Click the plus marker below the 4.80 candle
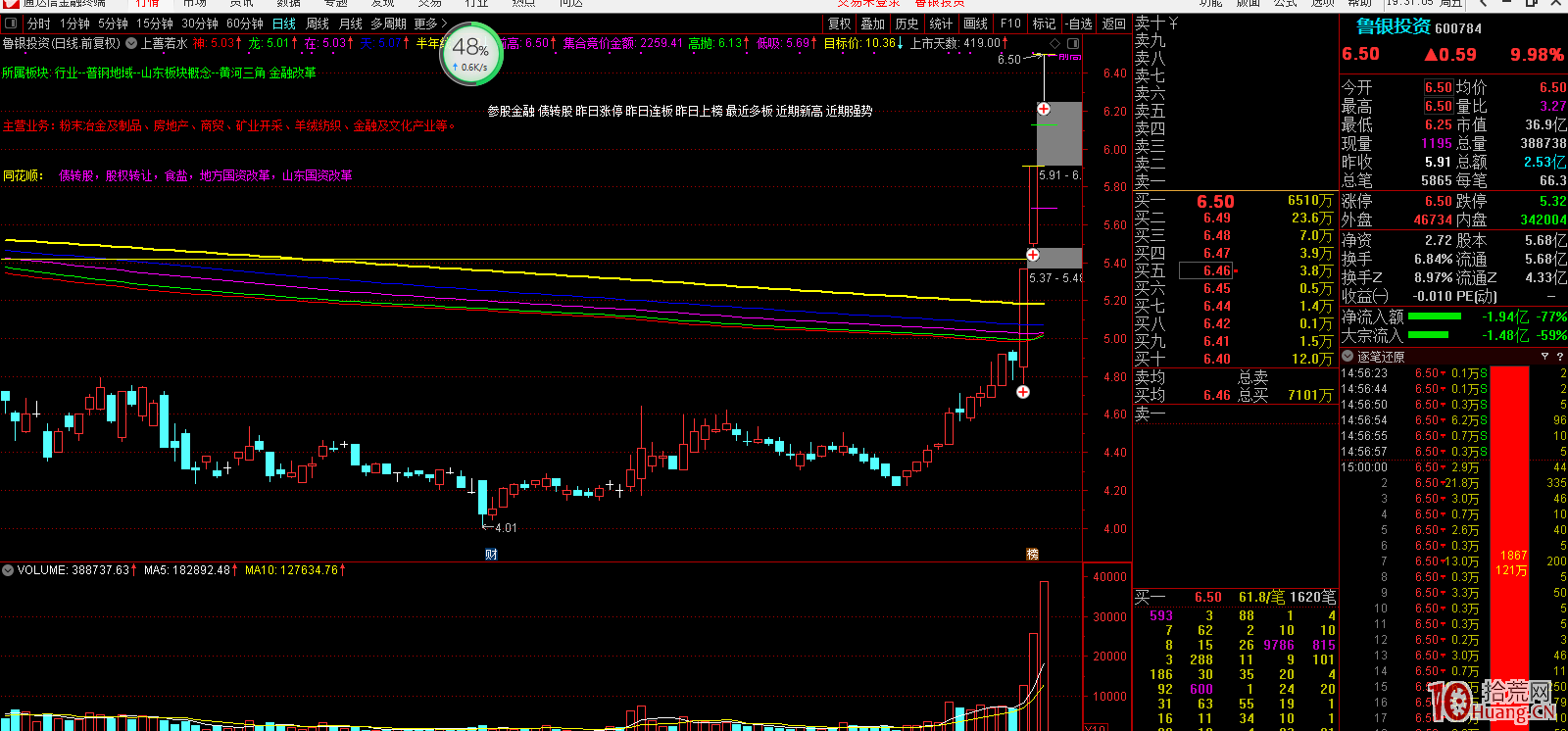The width and height of the screenshot is (1568, 731). pyautogui.click(x=1023, y=392)
